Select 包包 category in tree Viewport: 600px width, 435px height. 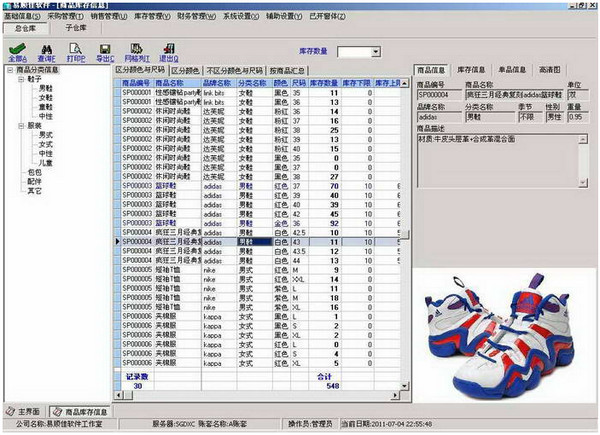[x=36, y=171]
